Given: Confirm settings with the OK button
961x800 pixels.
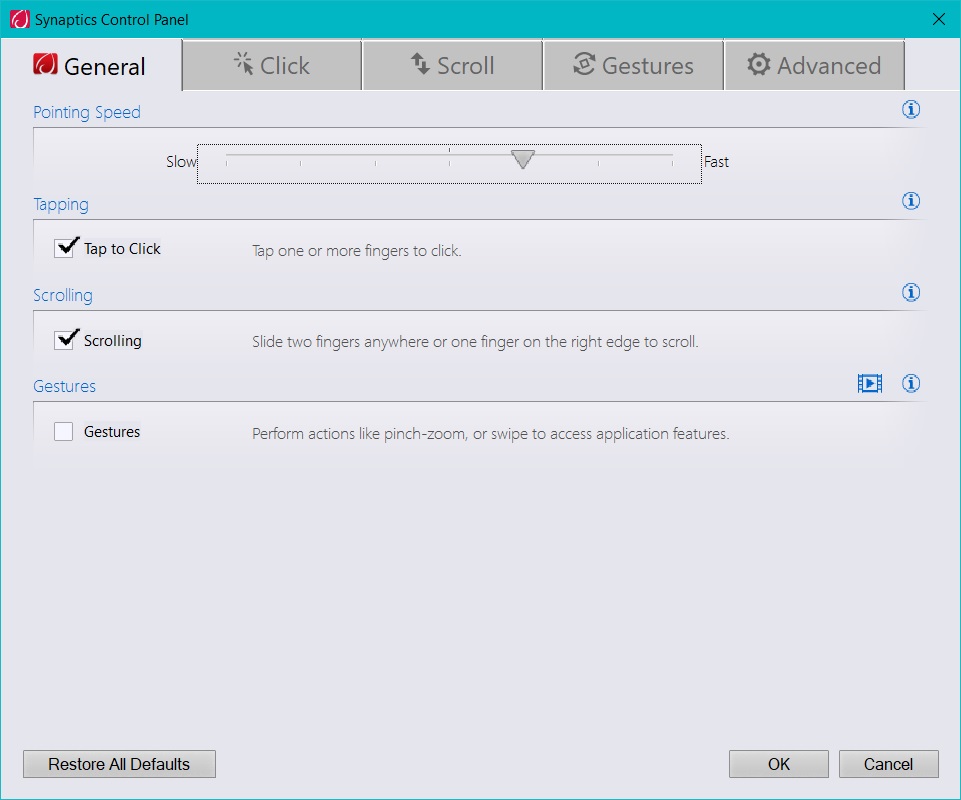Looking at the screenshot, I should (778, 764).
